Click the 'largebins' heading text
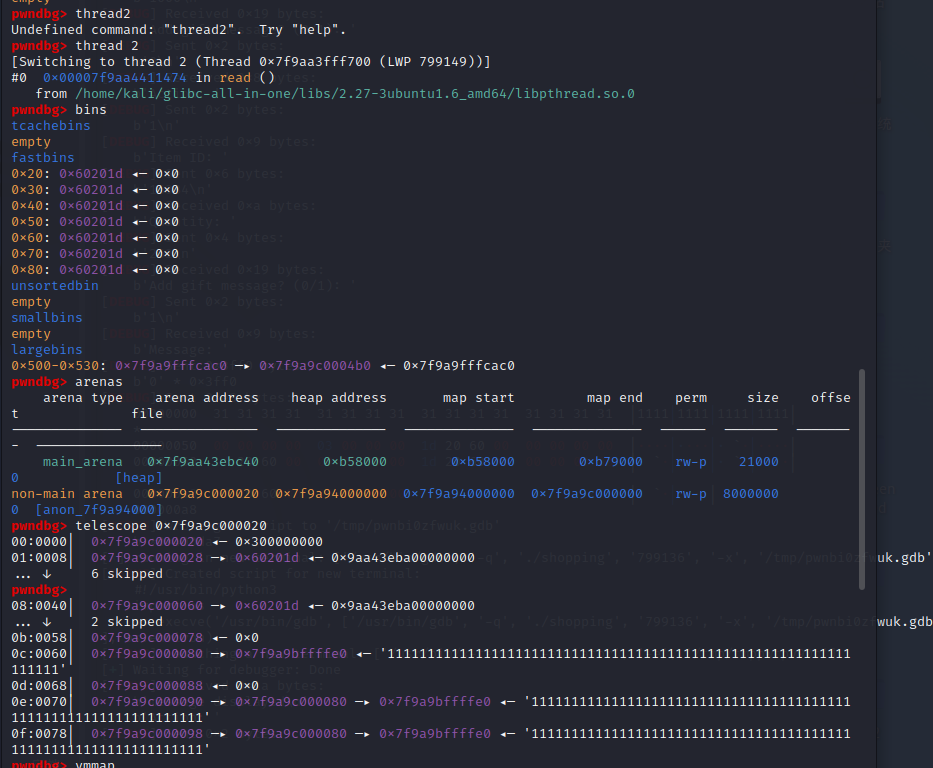Image resolution: width=933 pixels, height=768 pixels. pos(46,350)
